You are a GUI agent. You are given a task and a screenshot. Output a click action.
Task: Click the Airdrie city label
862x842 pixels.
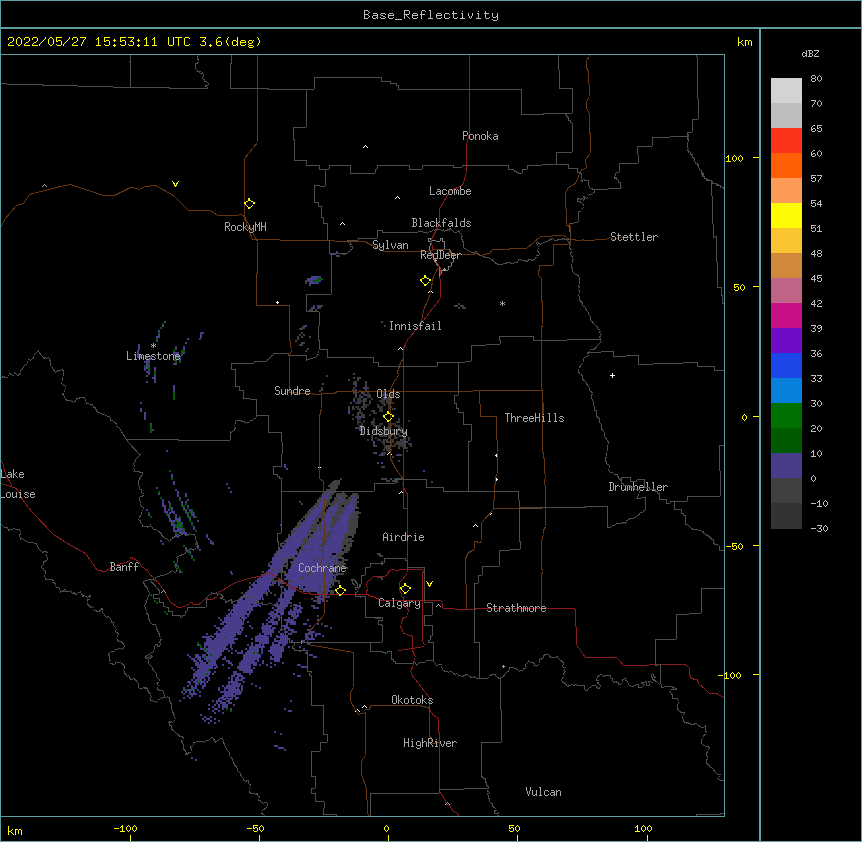pyautogui.click(x=403, y=537)
